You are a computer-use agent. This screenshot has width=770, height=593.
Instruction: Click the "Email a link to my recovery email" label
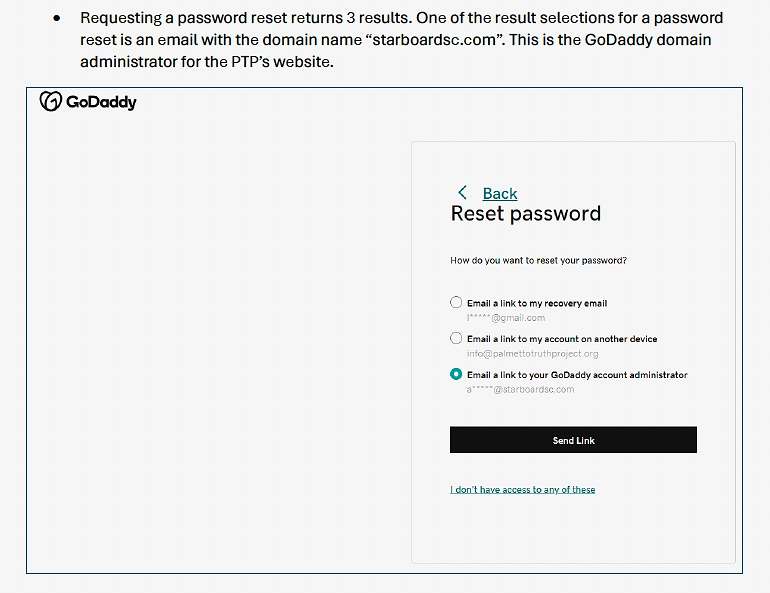tap(537, 303)
